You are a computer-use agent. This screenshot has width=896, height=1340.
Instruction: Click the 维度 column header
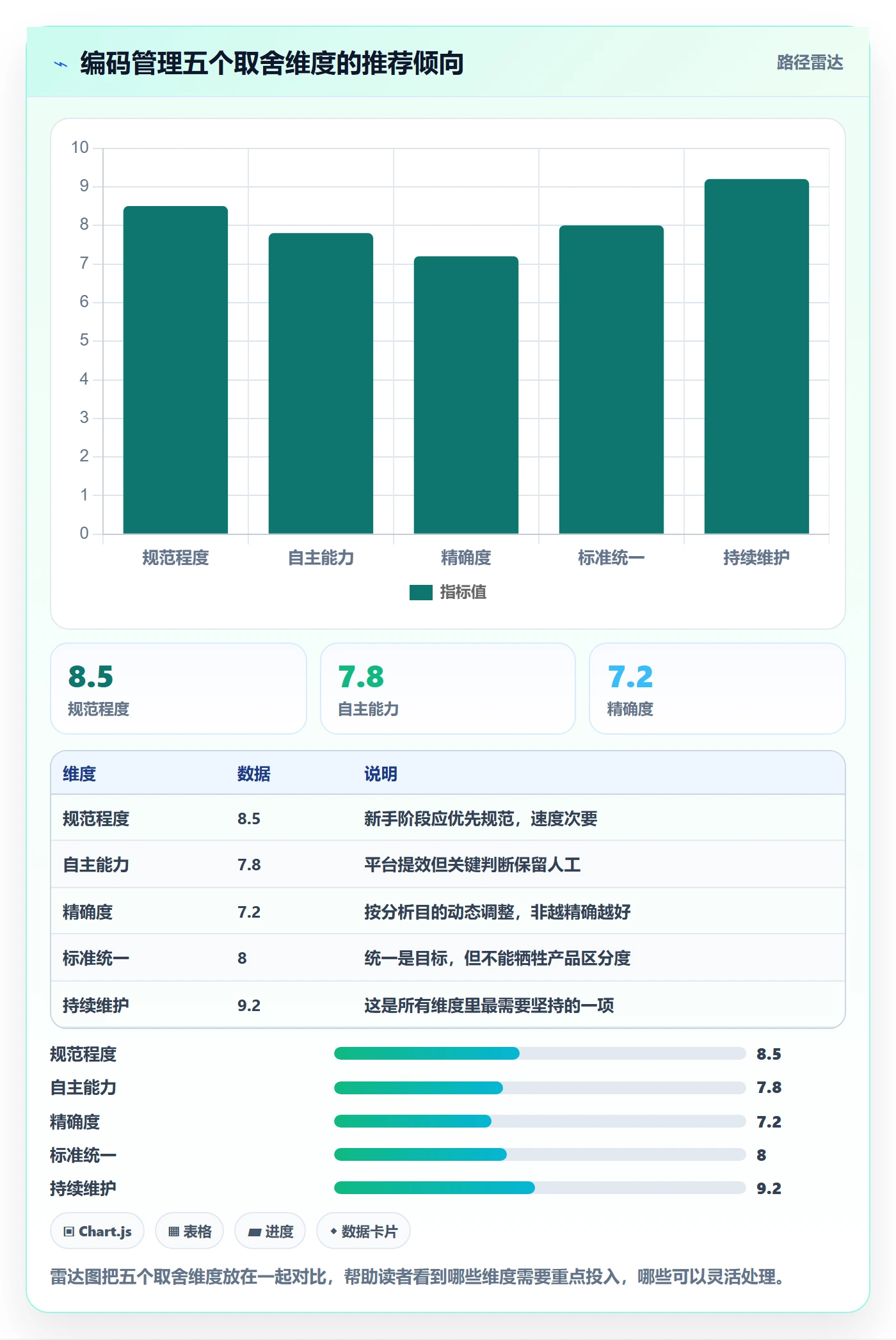click(79, 774)
